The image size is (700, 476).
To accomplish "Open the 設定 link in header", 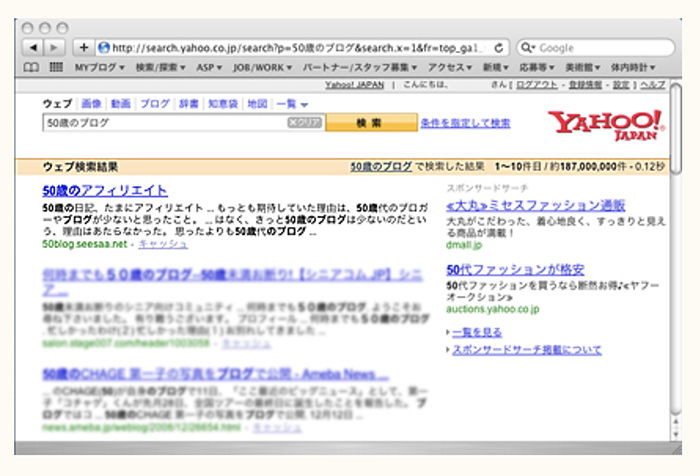I will [x=621, y=85].
